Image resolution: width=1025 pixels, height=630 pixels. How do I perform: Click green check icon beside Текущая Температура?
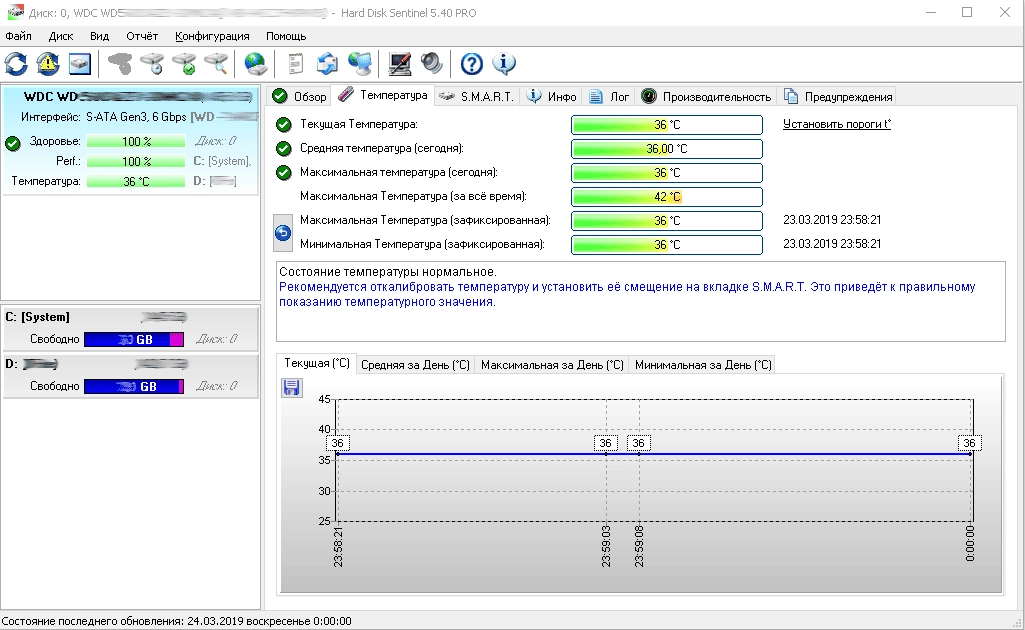click(x=284, y=124)
